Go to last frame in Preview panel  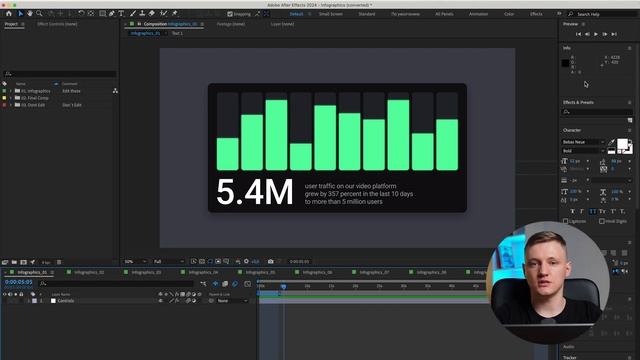pyautogui.click(x=614, y=34)
